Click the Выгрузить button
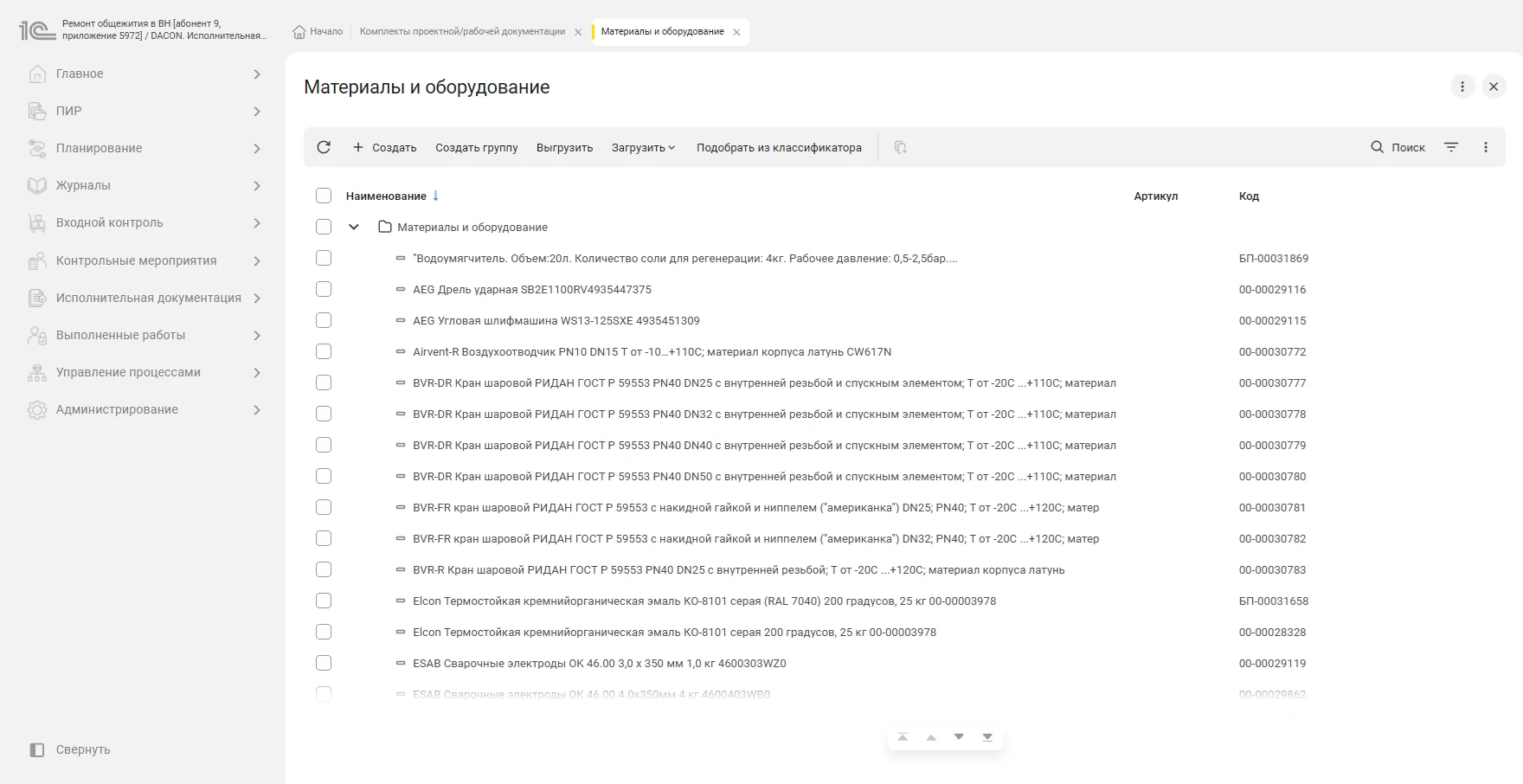 (564, 148)
